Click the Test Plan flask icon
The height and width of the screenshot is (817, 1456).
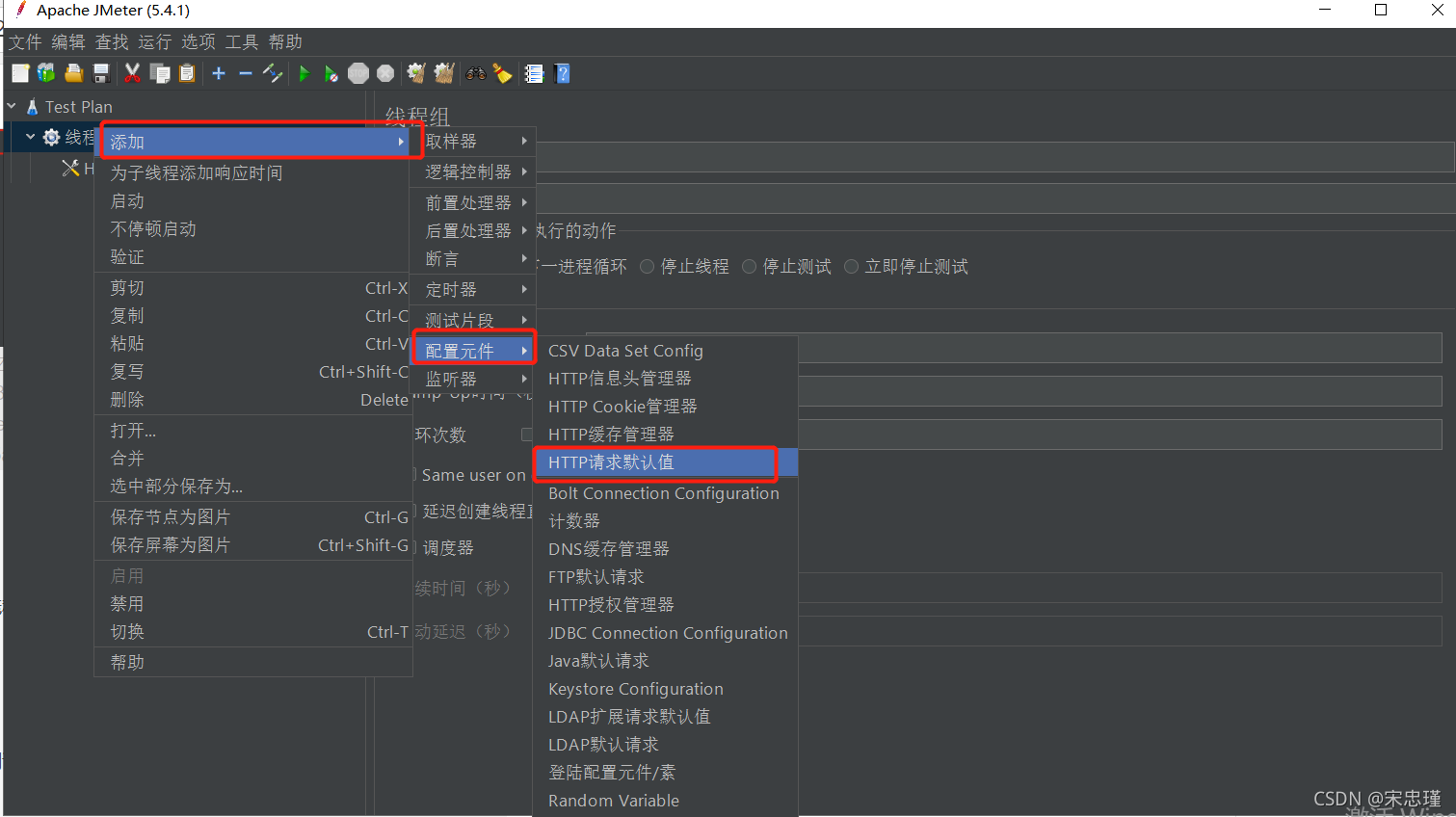(x=33, y=107)
